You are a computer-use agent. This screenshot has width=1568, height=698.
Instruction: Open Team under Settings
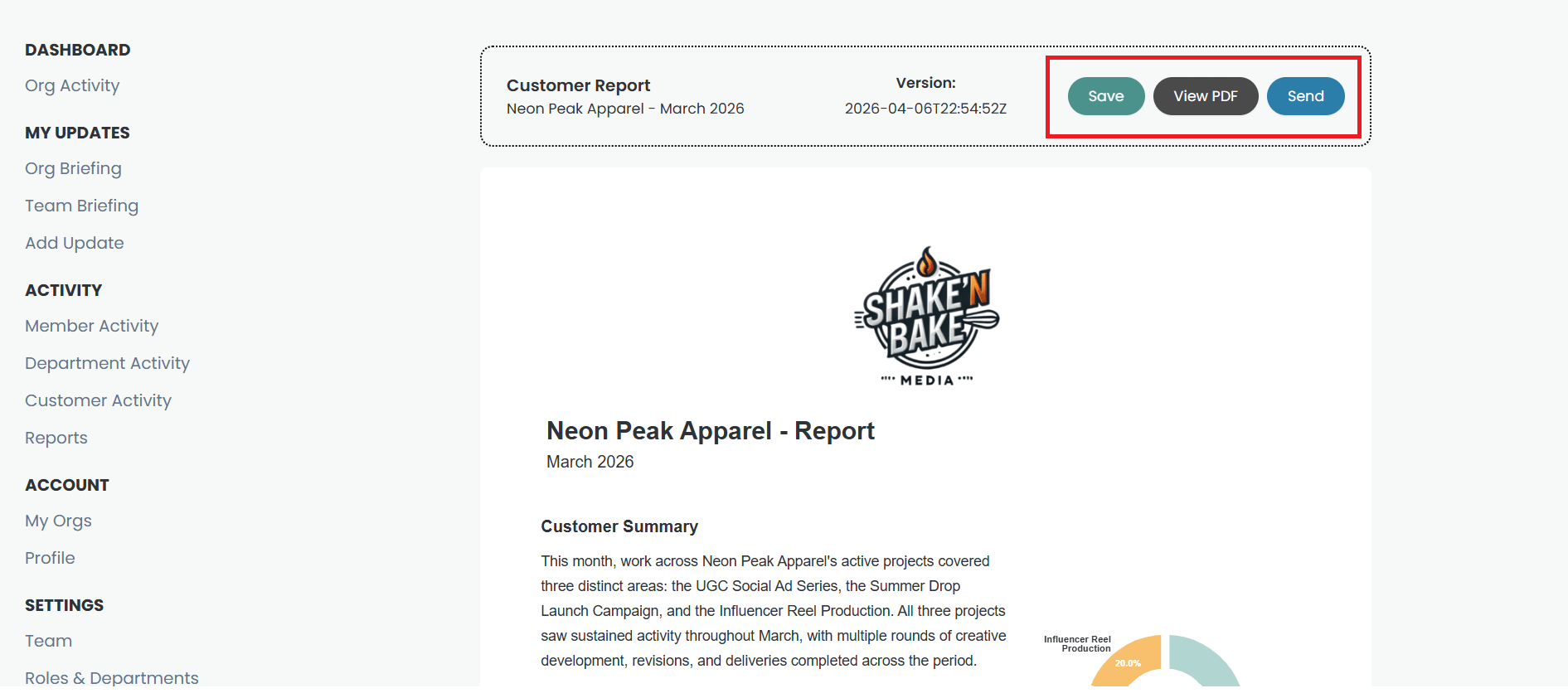48,641
